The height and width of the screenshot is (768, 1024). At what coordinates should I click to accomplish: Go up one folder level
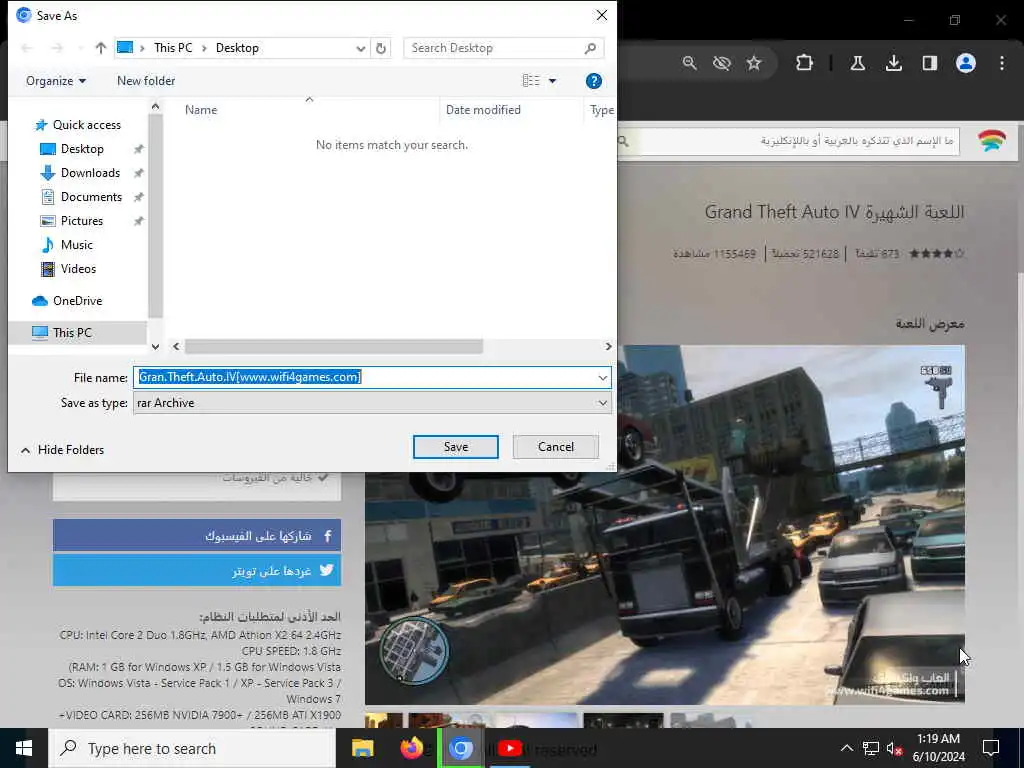tap(101, 48)
